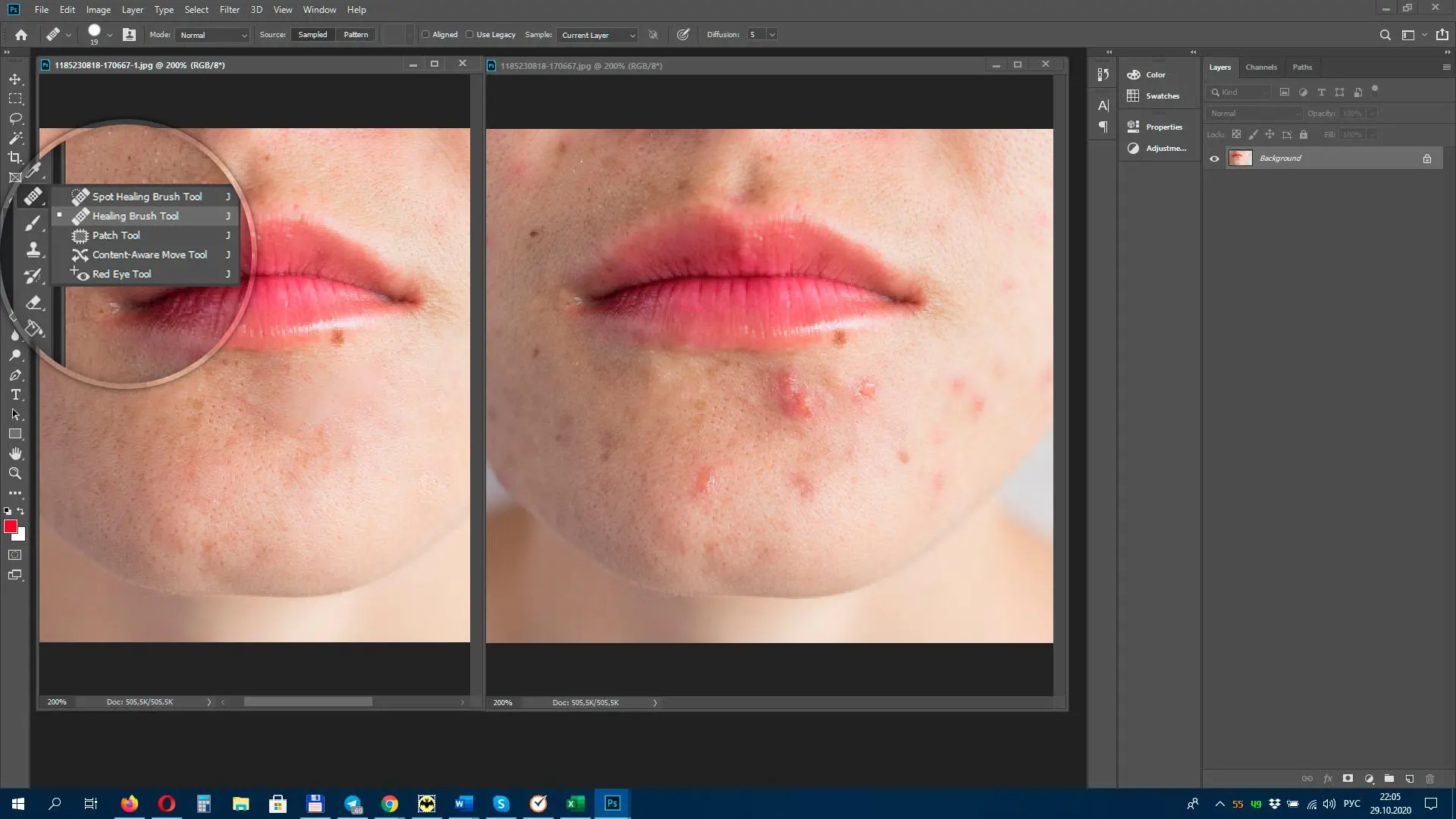Select the Healing Brush Tool

(x=135, y=216)
